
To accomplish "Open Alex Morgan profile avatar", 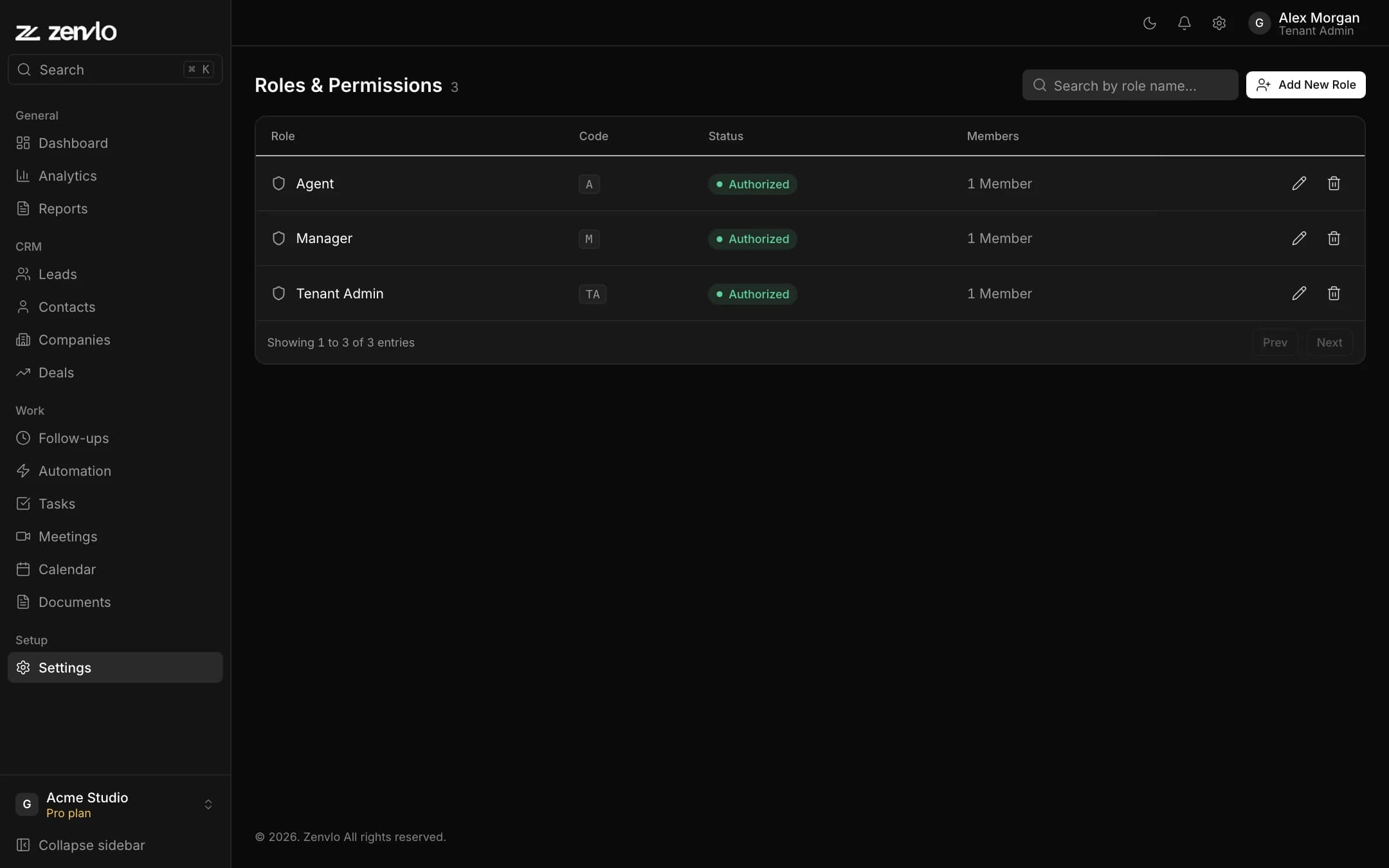I will tap(1259, 23).
